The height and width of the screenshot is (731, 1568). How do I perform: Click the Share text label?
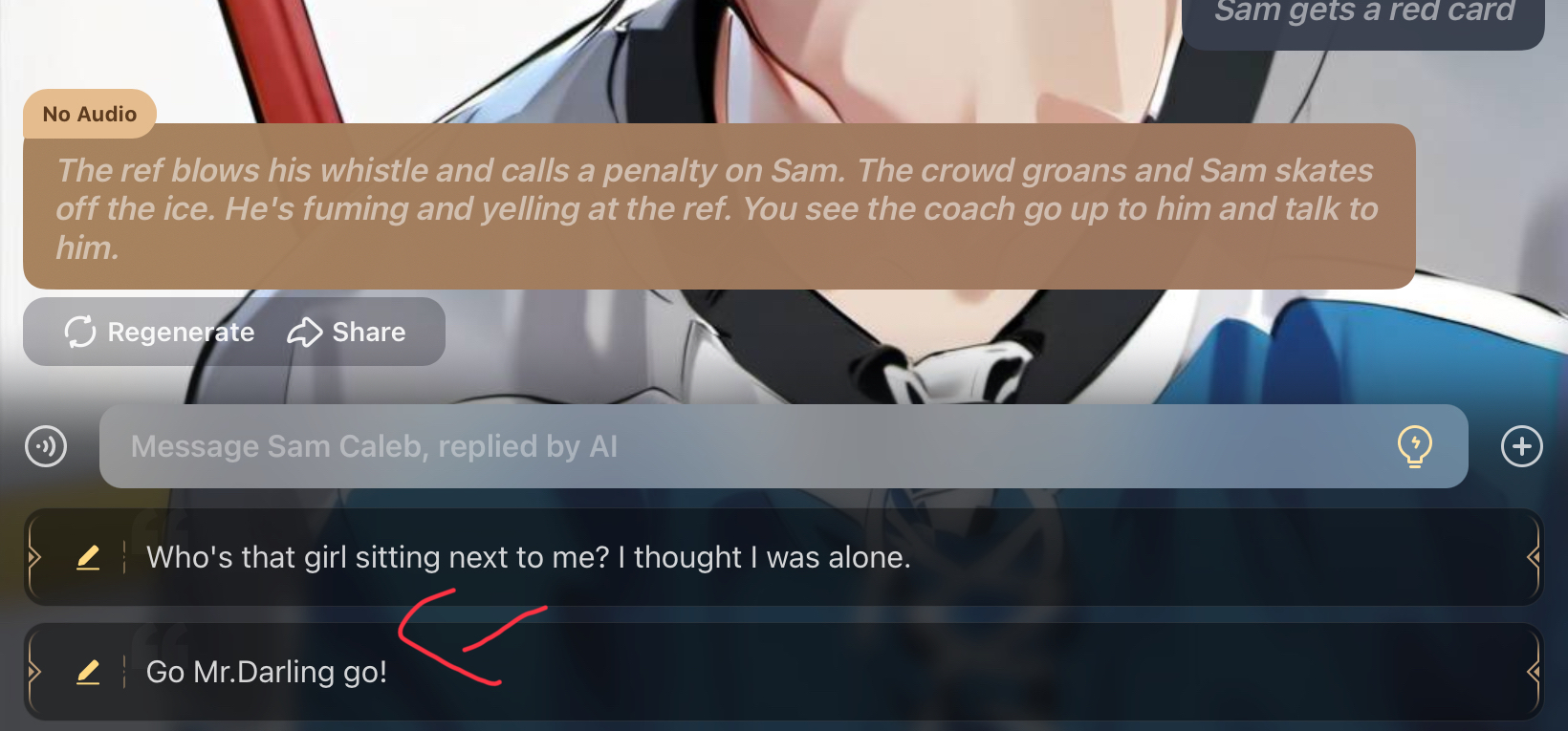pos(369,333)
